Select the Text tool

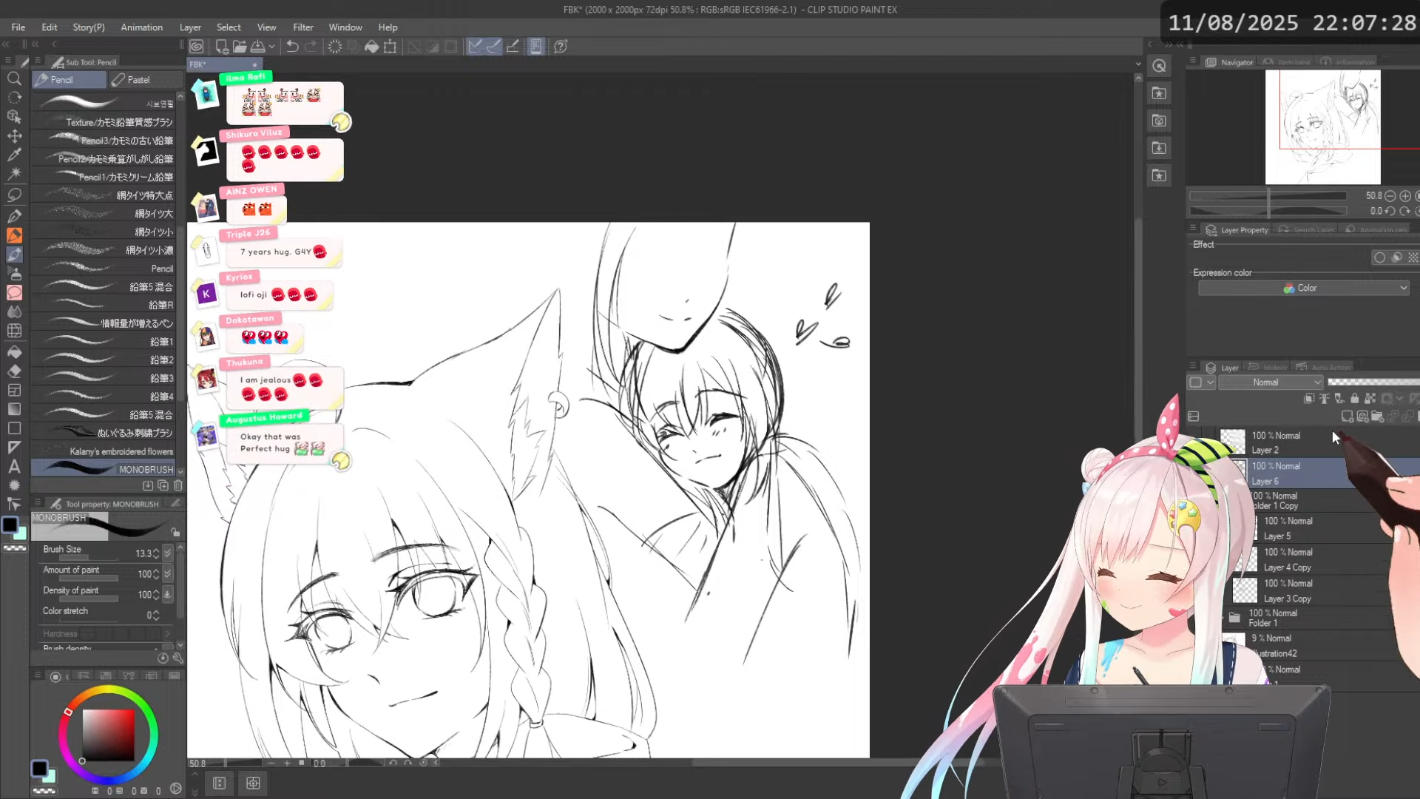tap(14, 466)
